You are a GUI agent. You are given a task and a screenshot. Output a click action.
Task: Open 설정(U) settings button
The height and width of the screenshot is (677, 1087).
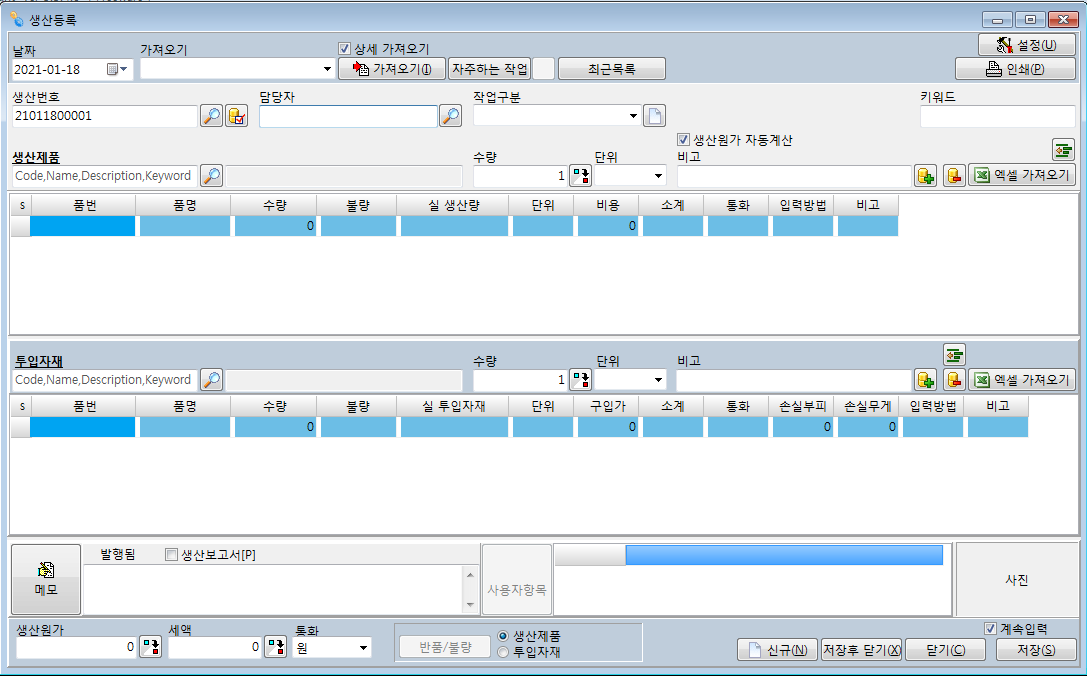point(1027,45)
